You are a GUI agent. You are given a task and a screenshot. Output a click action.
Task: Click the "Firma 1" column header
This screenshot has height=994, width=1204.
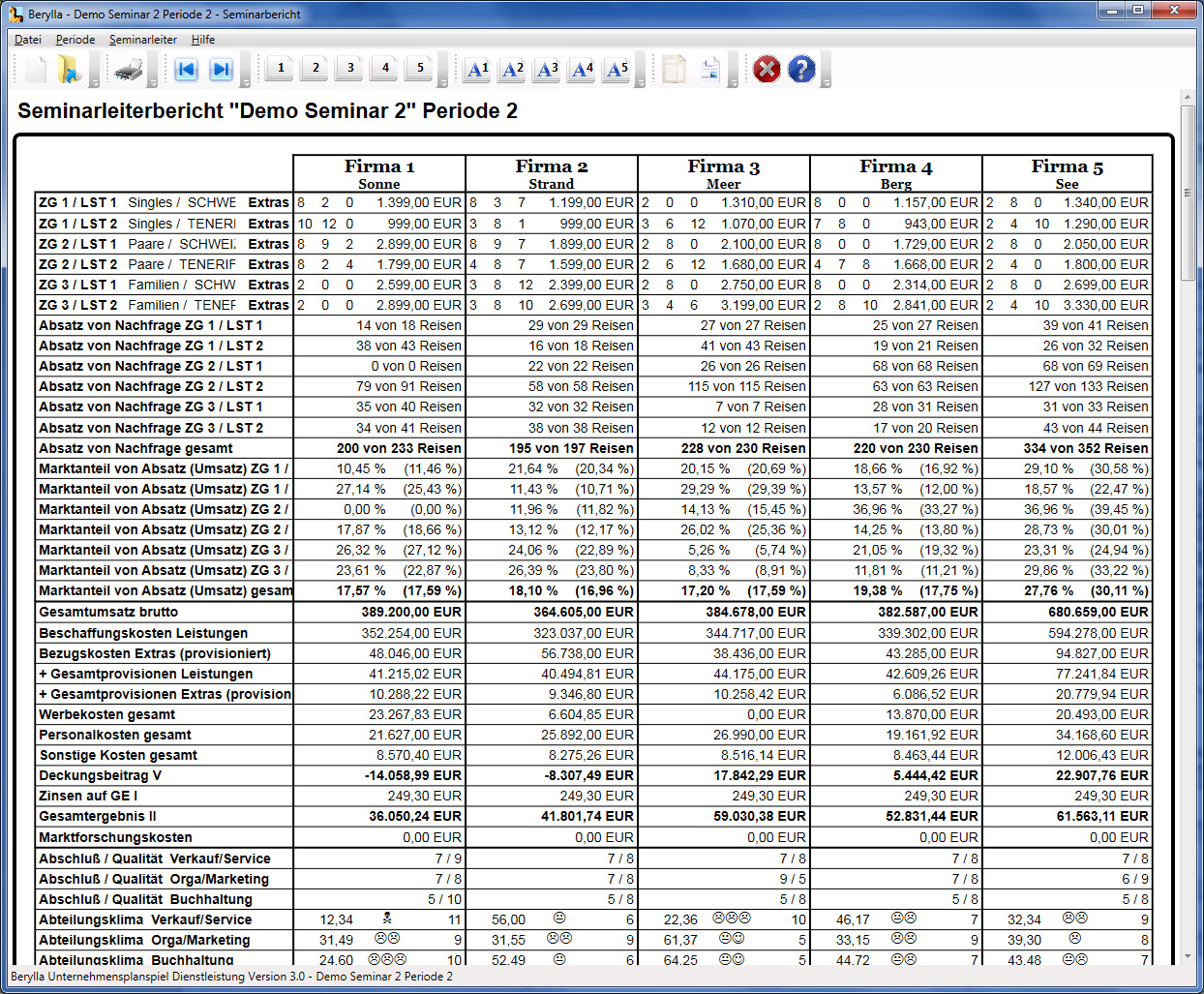pyautogui.click(x=379, y=174)
